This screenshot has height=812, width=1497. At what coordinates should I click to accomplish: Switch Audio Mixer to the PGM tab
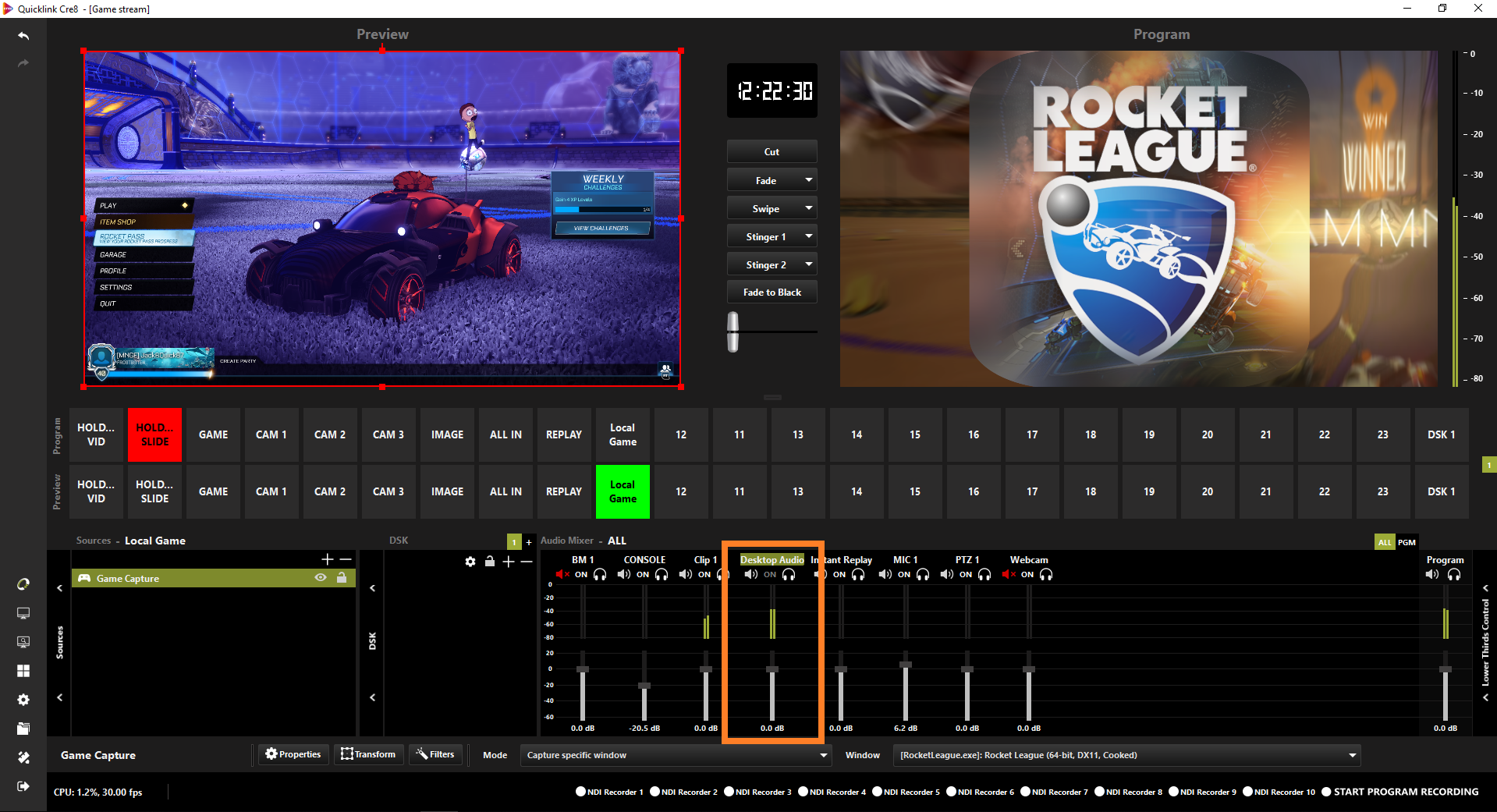pyautogui.click(x=1407, y=542)
